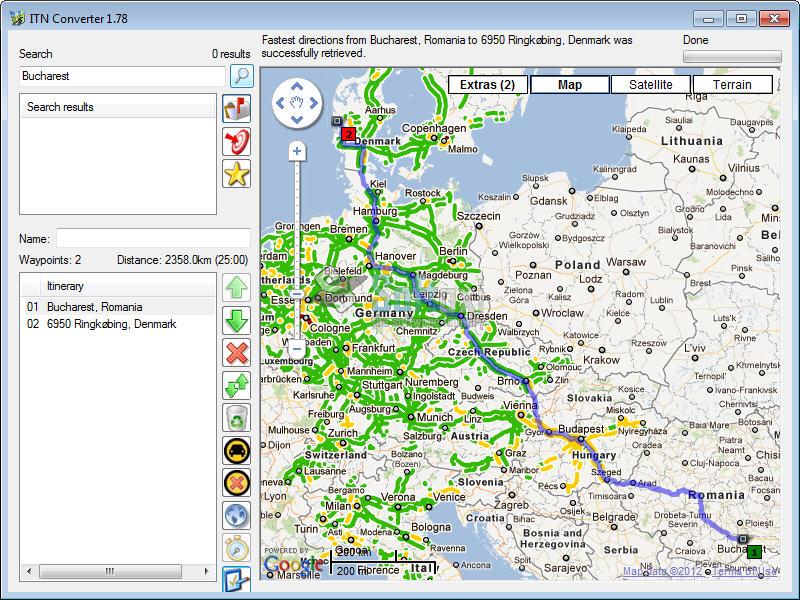
Task: Open the Extras (2) map menu
Action: (488, 85)
